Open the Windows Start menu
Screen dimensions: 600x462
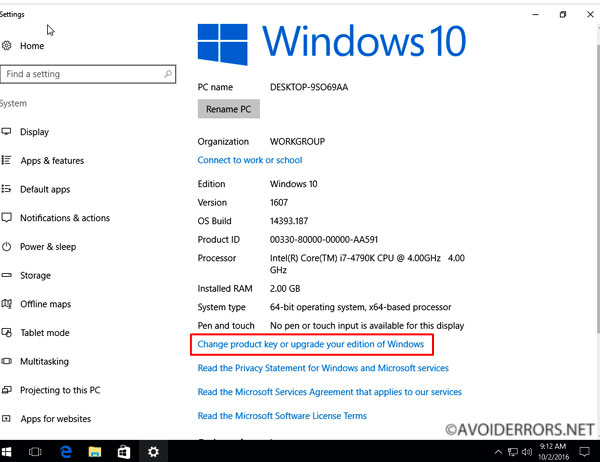click(x=7, y=452)
